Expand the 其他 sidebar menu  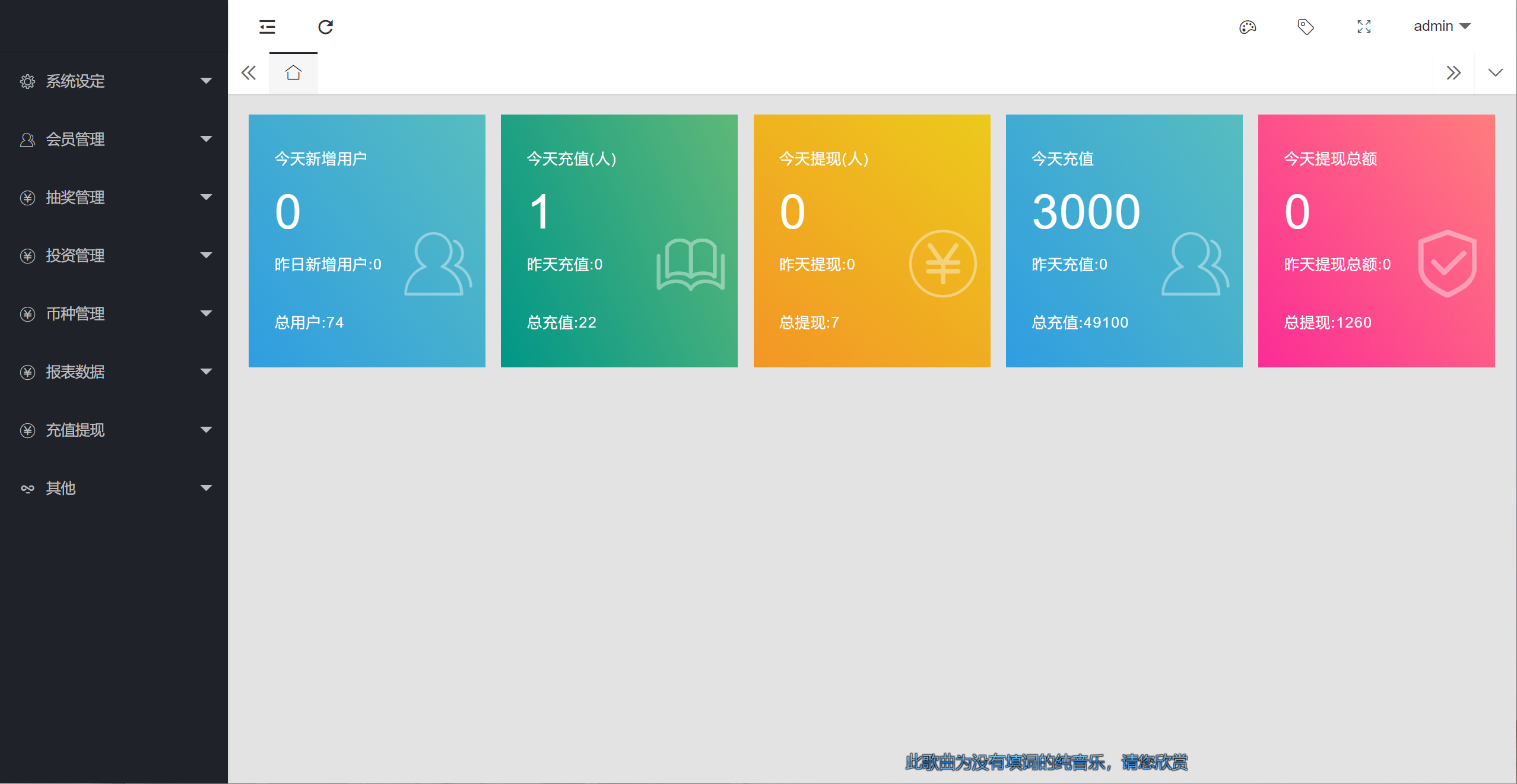pos(114,488)
